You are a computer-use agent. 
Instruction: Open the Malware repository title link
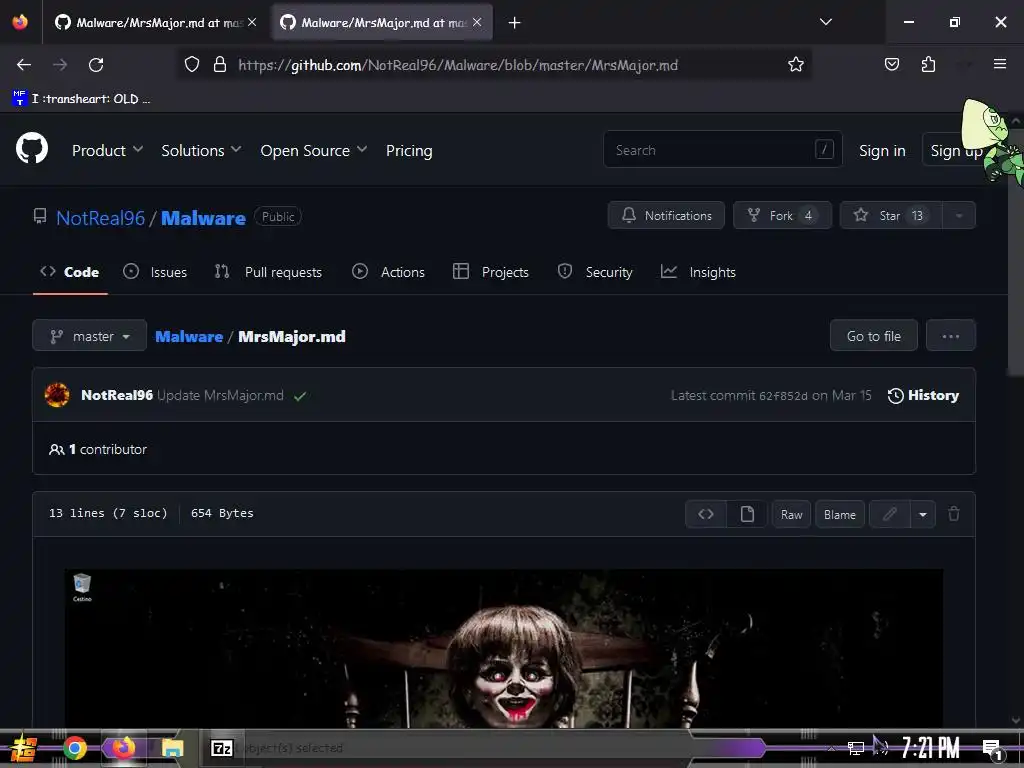tap(203, 218)
